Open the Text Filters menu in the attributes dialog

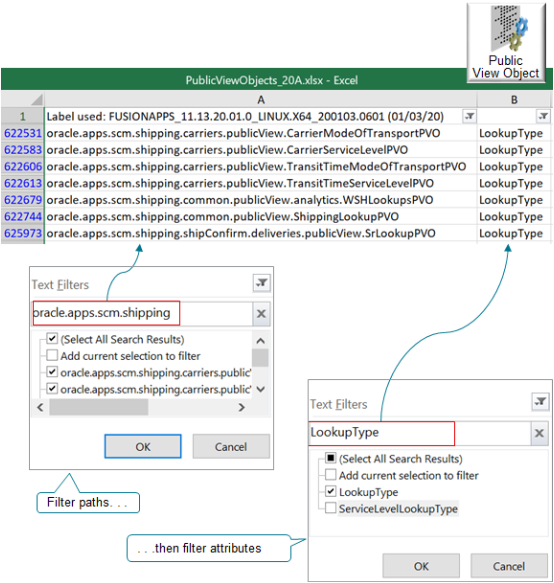[339, 404]
